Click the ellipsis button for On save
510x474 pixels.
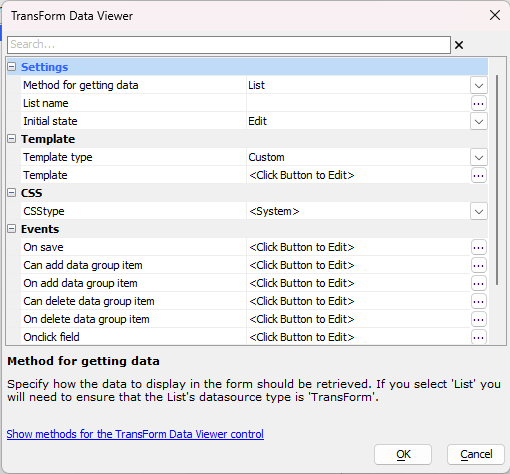pyautogui.click(x=479, y=247)
